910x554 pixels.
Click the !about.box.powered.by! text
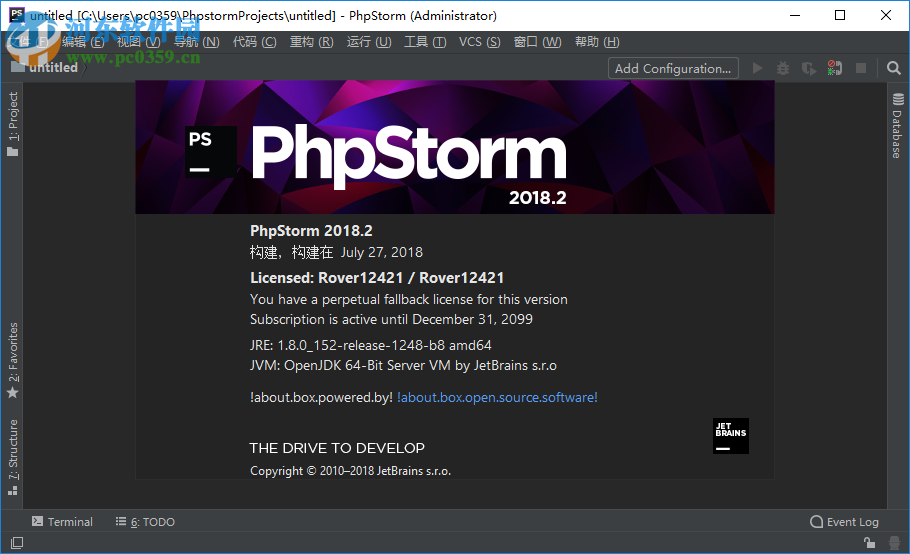click(322, 397)
